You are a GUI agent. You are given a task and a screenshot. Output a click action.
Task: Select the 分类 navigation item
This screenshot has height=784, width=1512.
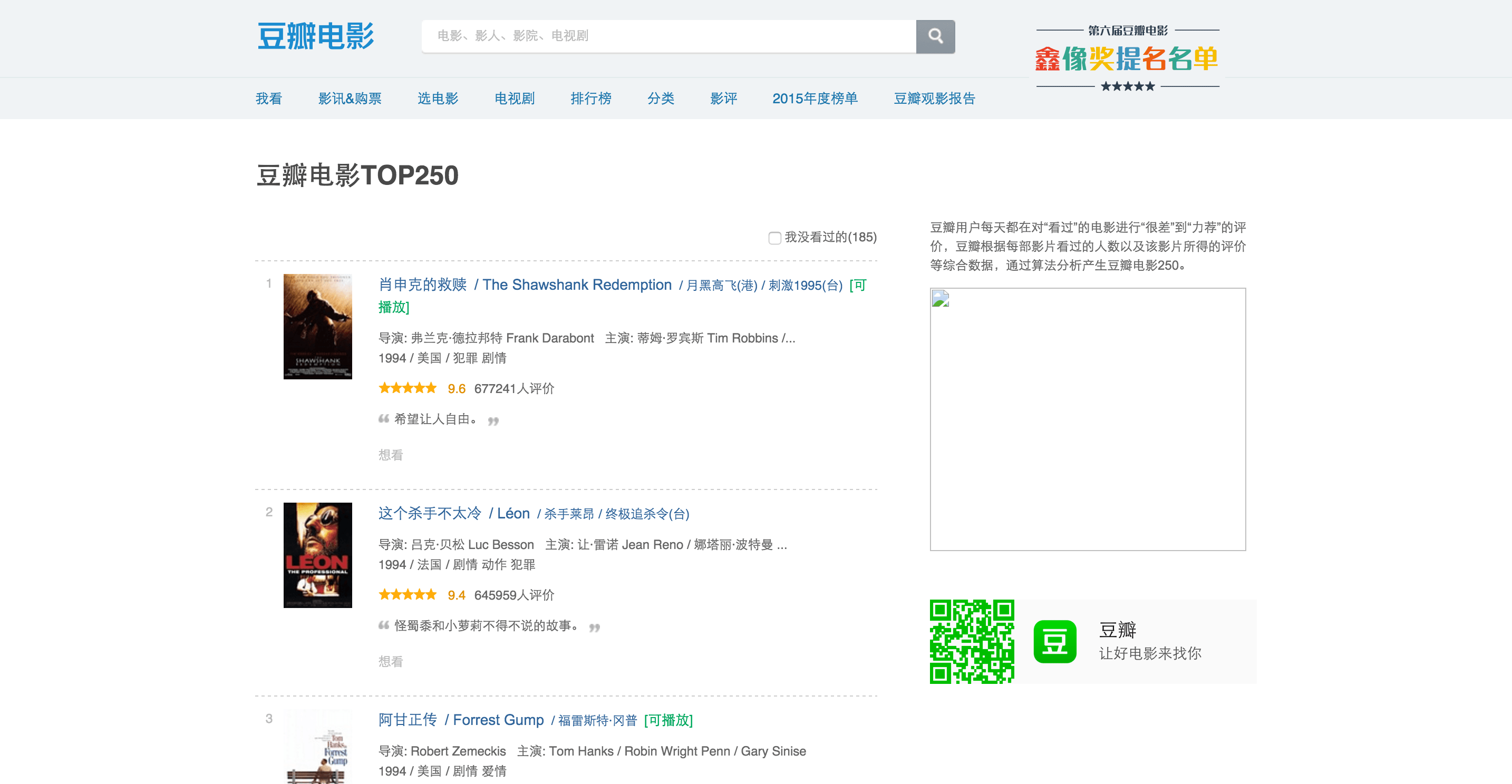click(x=661, y=99)
